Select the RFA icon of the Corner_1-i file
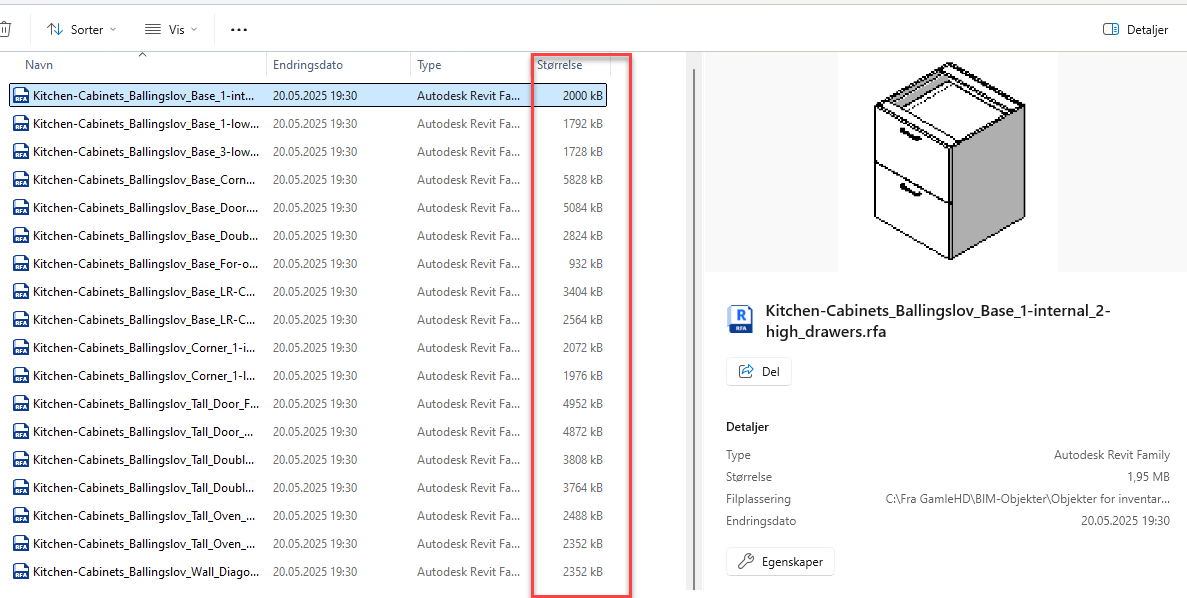This screenshot has height=598, width=1187. (x=21, y=347)
